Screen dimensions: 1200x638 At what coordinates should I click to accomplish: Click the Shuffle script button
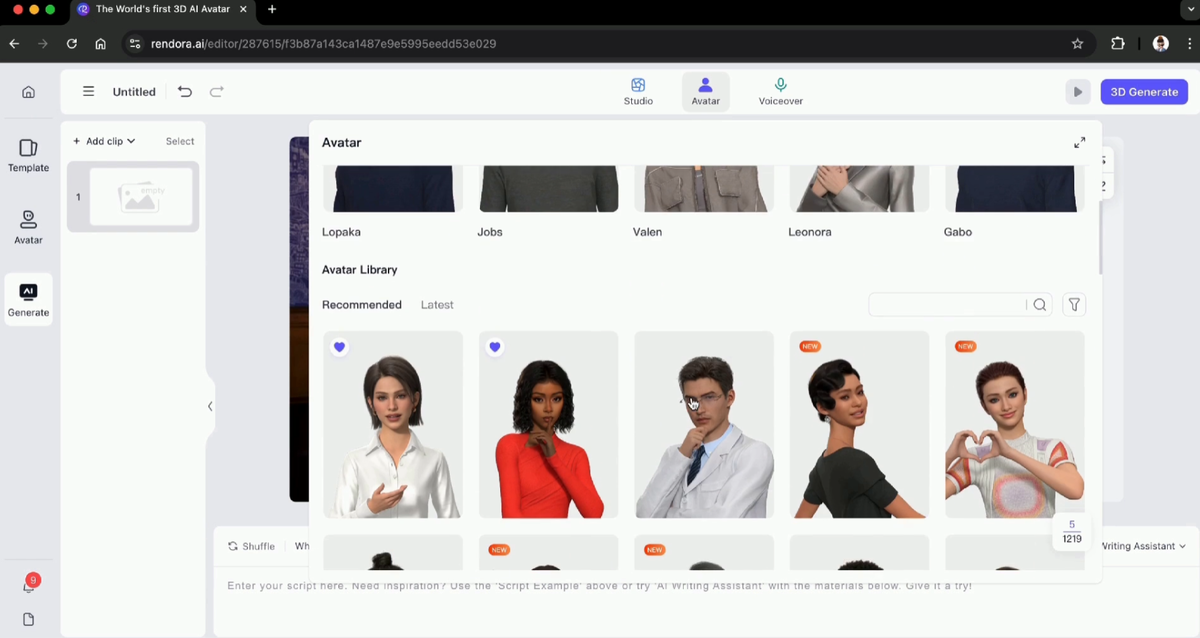click(x=251, y=546)
